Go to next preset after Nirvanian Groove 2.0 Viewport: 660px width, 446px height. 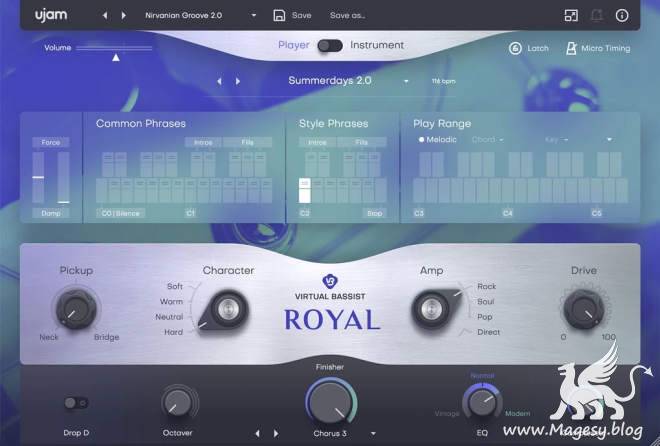[x=124, y=16]
